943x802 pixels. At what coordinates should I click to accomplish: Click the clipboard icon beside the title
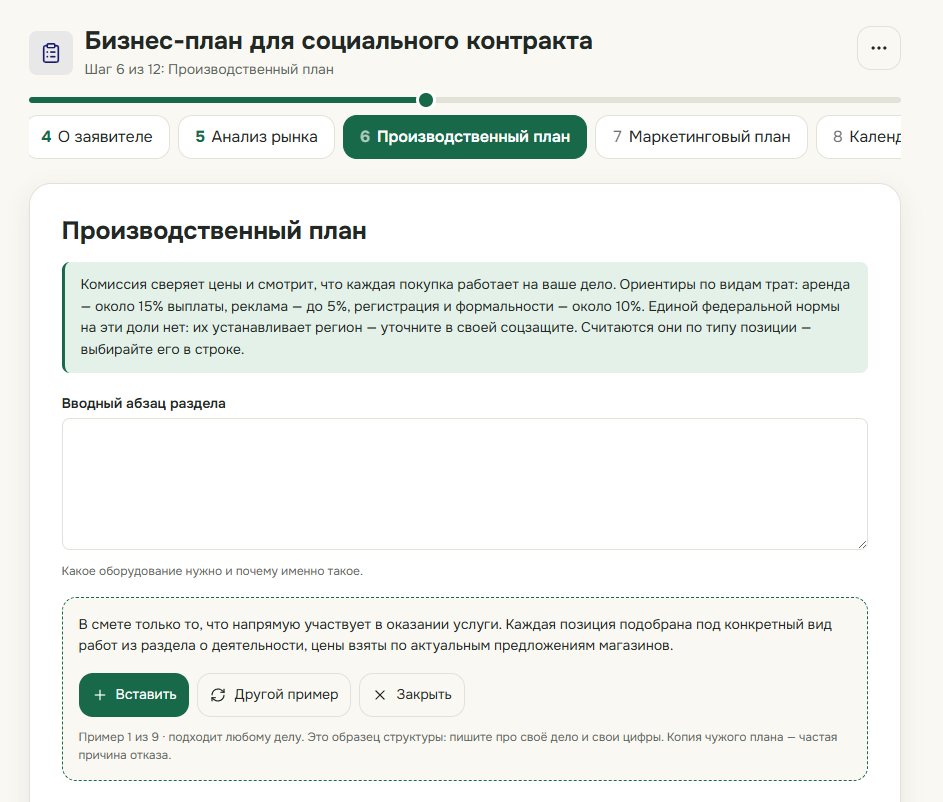[x=51, y=53]
